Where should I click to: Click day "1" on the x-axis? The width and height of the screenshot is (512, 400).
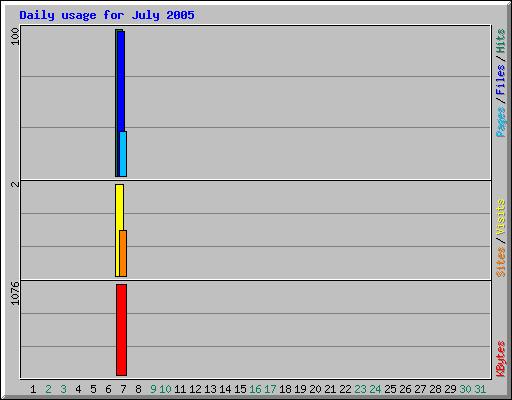[33, 389]
